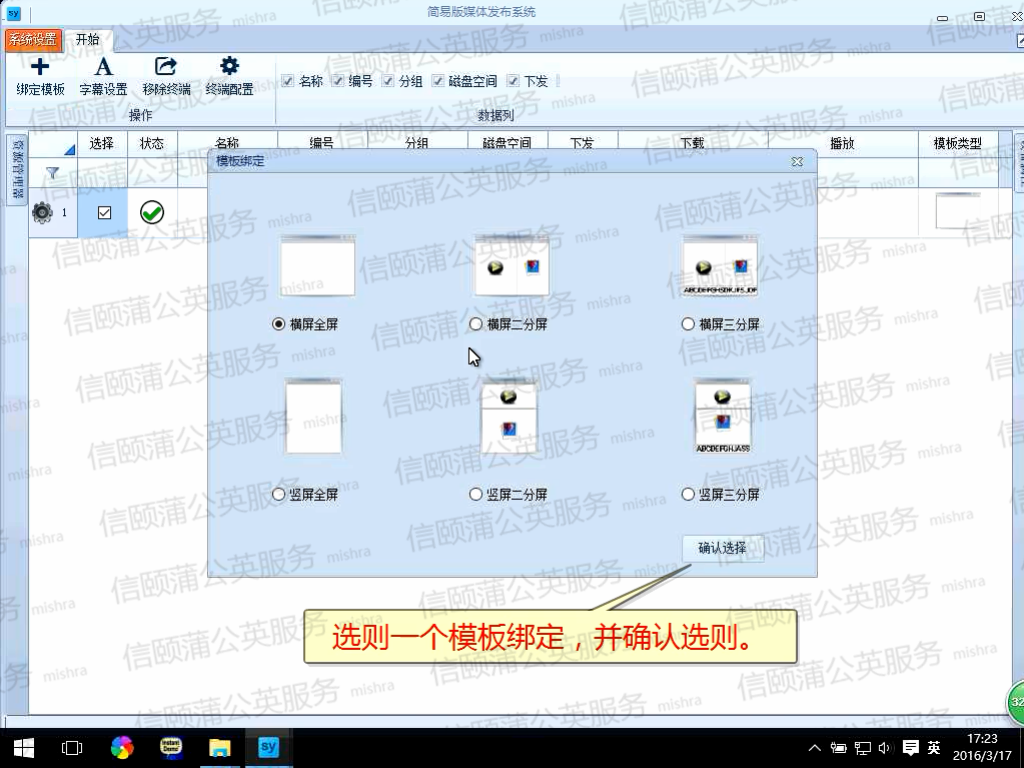Click the 绑定模板 plus icon
1024x768 pixels.
pos(40,67)
